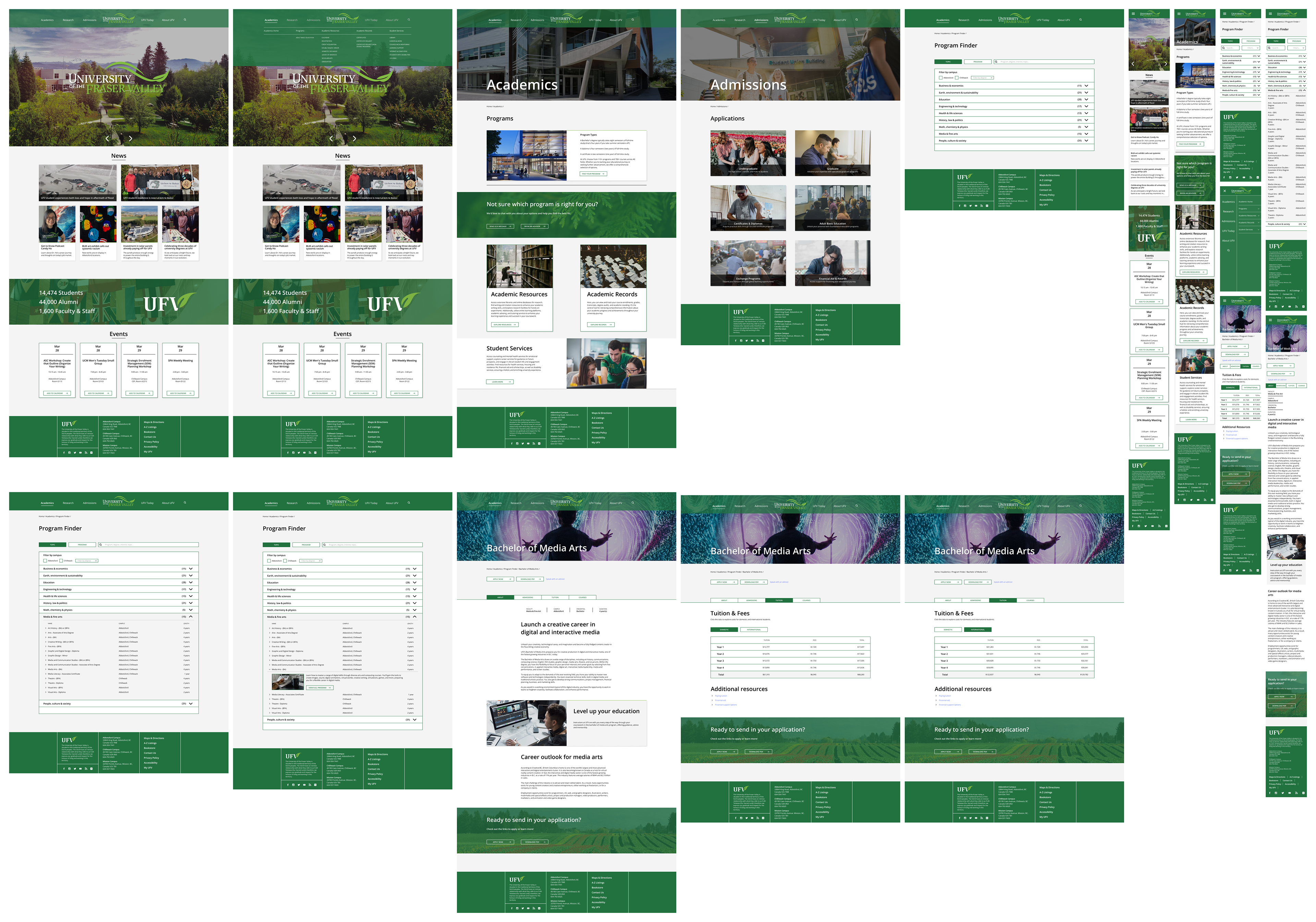Click View Full Program in Media Arts preview
Viewport: 1316px width, 922px height.
coord(320,688)
